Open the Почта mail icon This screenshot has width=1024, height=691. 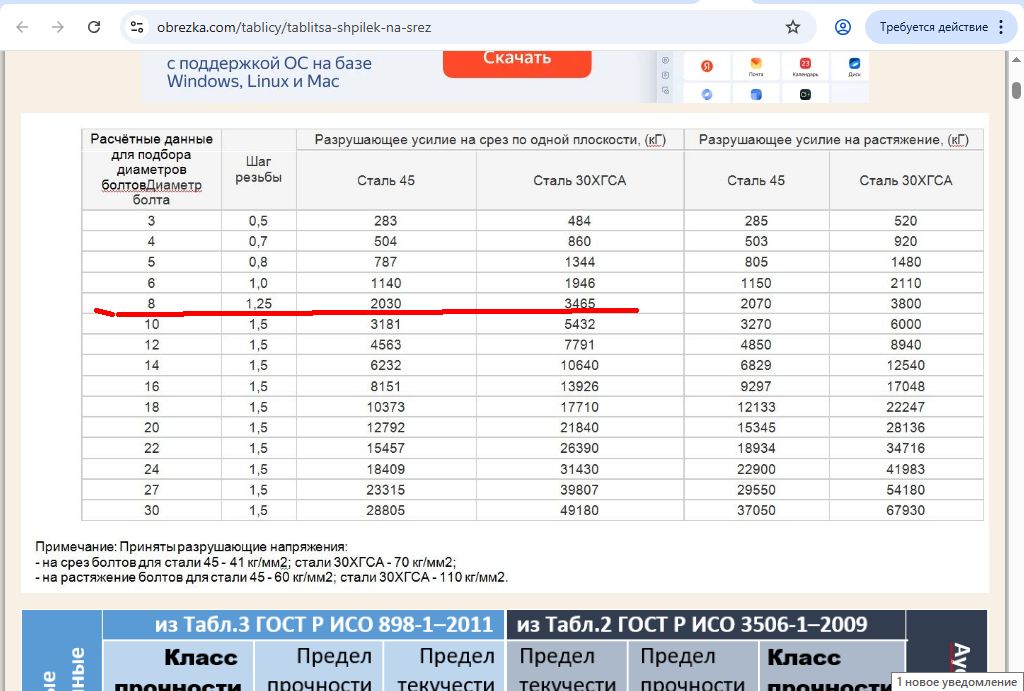pos(756,66)
